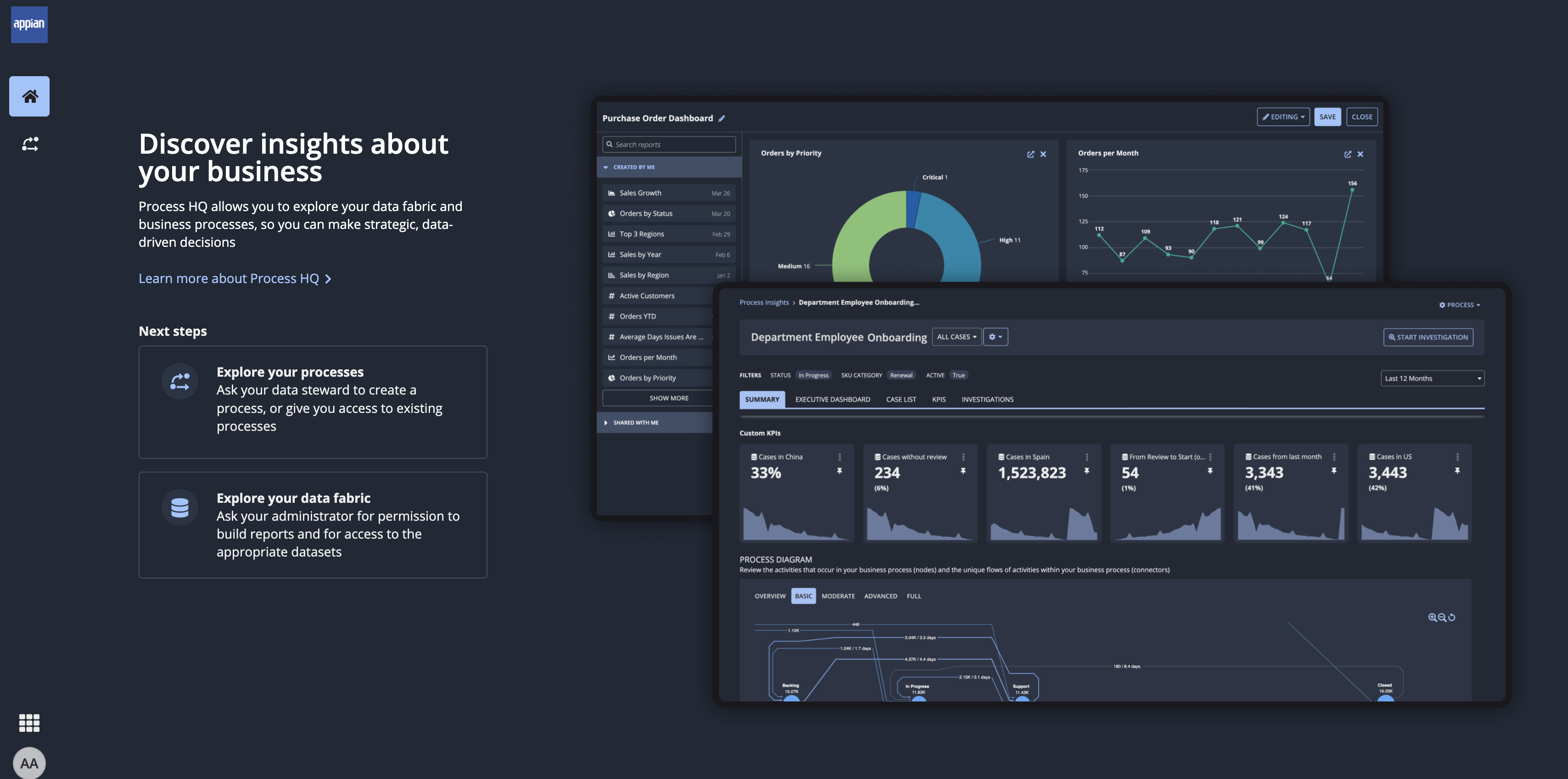This screenshot has height=779, width=1568.
Task: Switch to the KPIS tab
Action: (x=939, y=399)
